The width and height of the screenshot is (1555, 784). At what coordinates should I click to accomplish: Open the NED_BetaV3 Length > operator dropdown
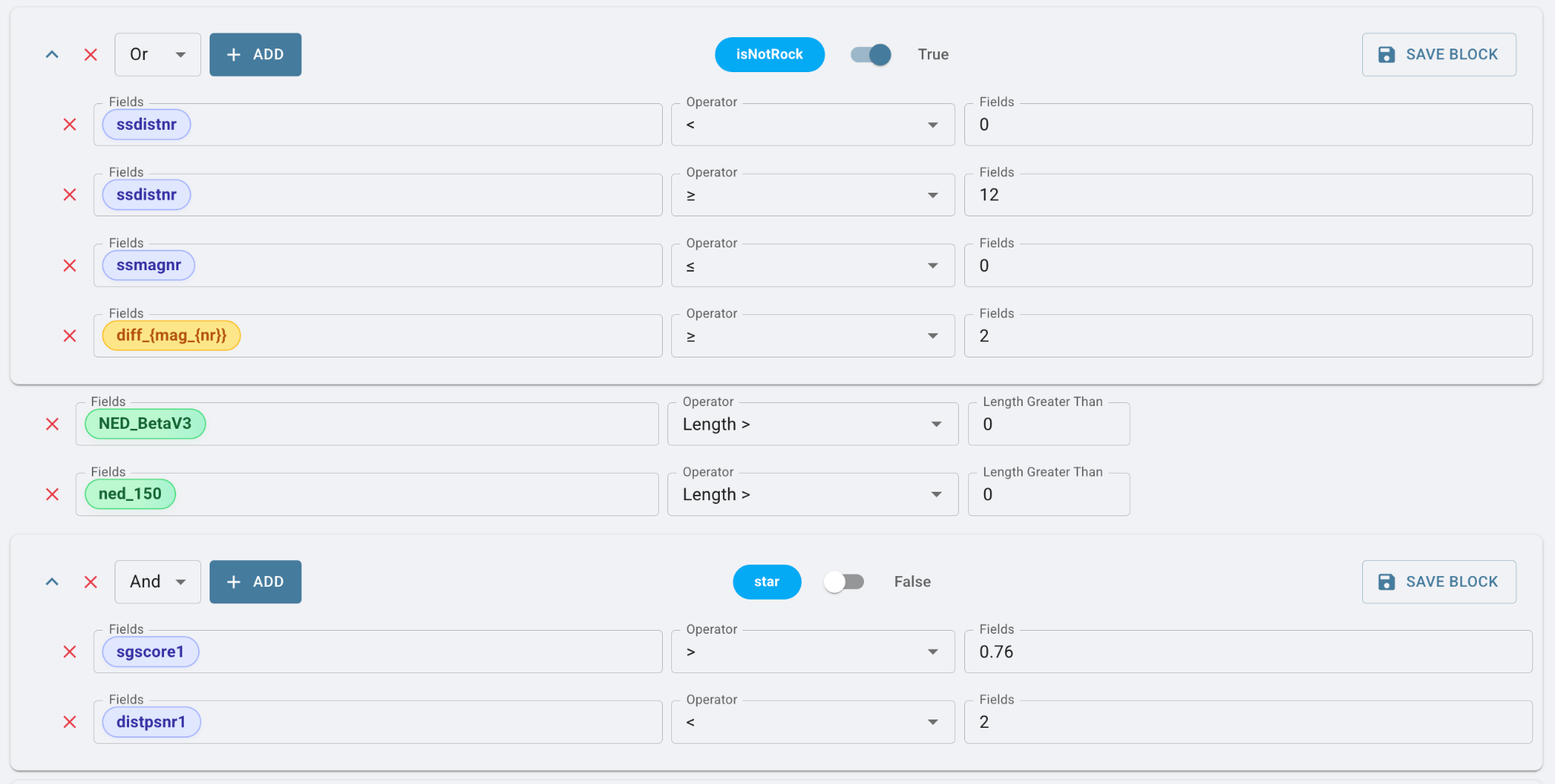click(812, 424)
